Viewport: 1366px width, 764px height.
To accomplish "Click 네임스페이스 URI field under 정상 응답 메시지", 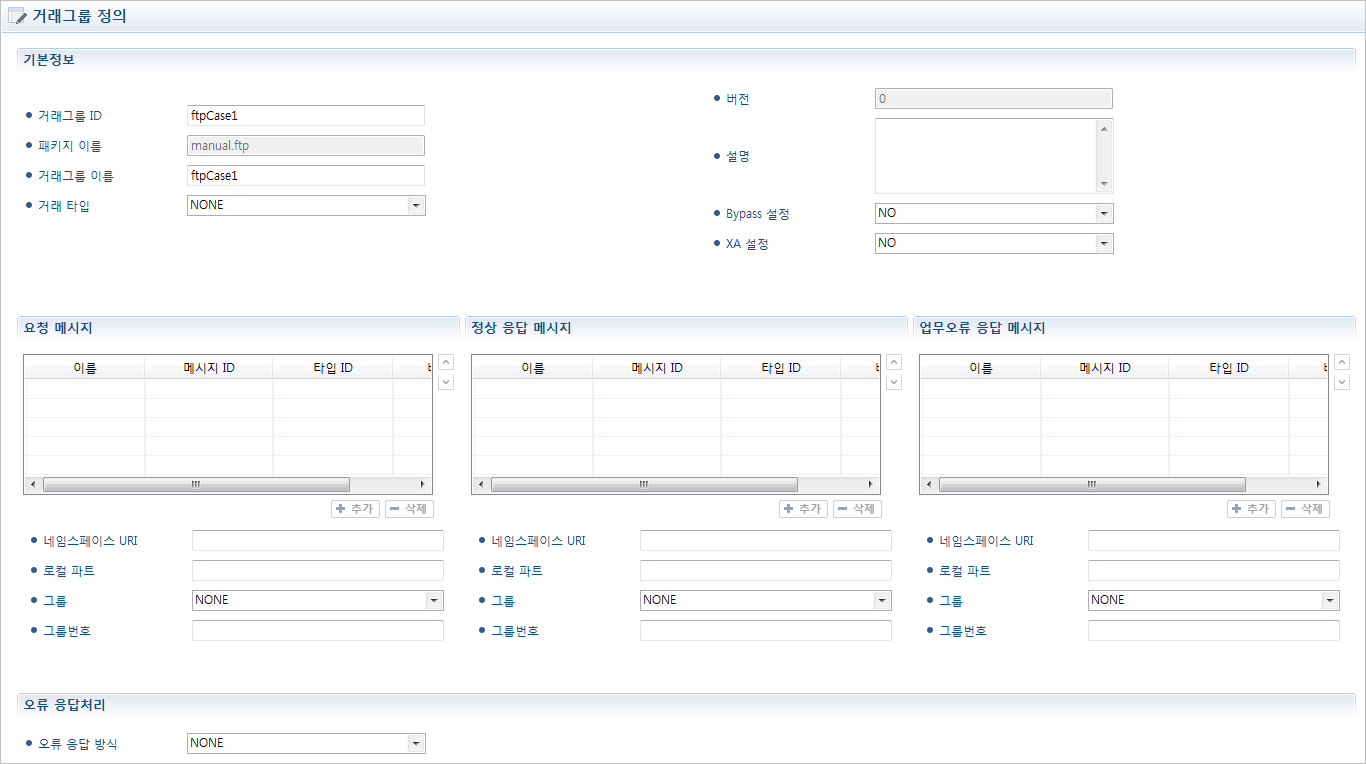I will tap(765, 541).
